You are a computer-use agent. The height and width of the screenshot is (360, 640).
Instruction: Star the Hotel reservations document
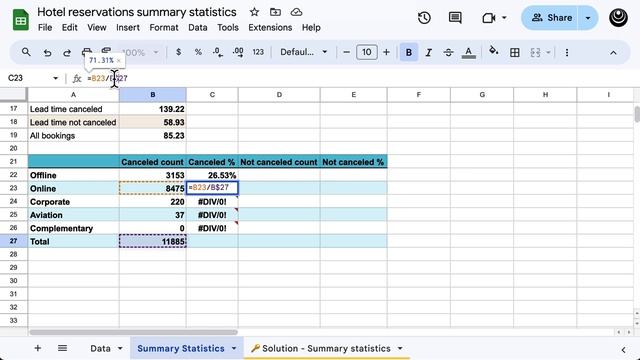[x=254, y=12]
